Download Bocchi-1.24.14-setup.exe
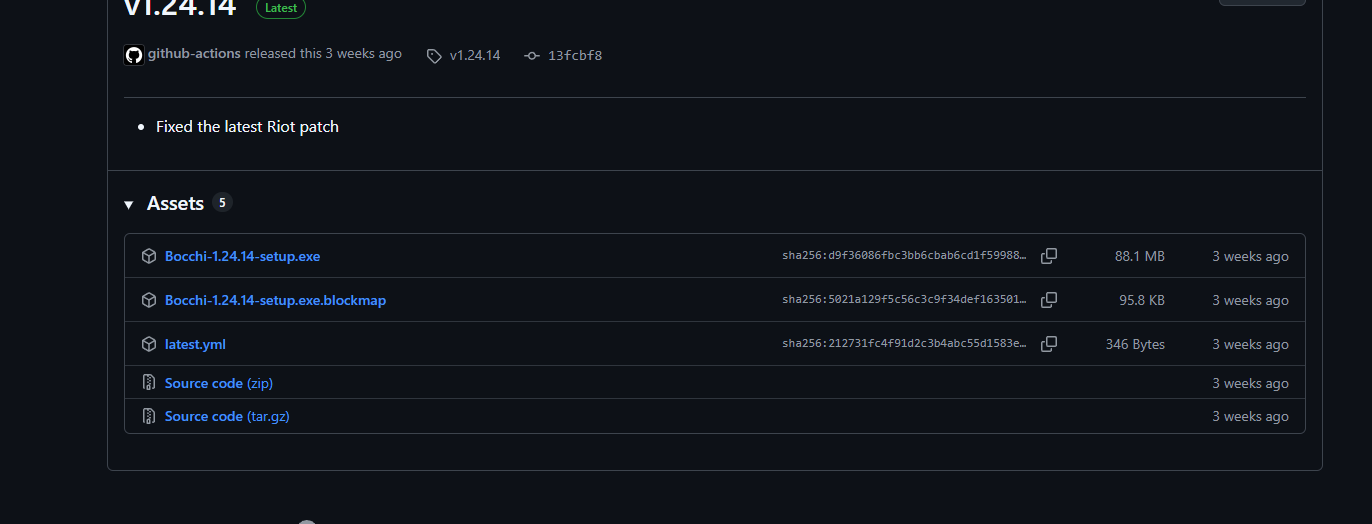 click(242, 256)
